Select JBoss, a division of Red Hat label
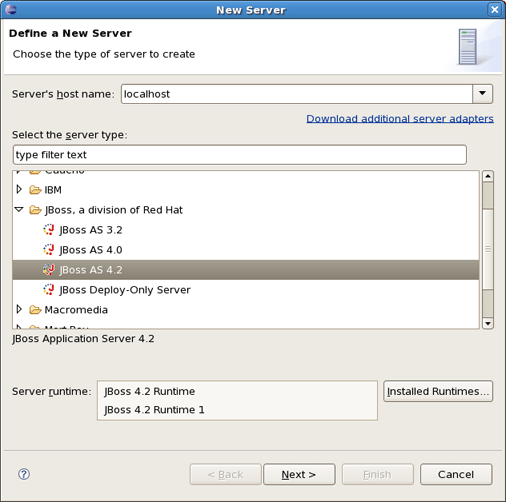This screenshot has width=506, height=502. click(x=114, y=210)
